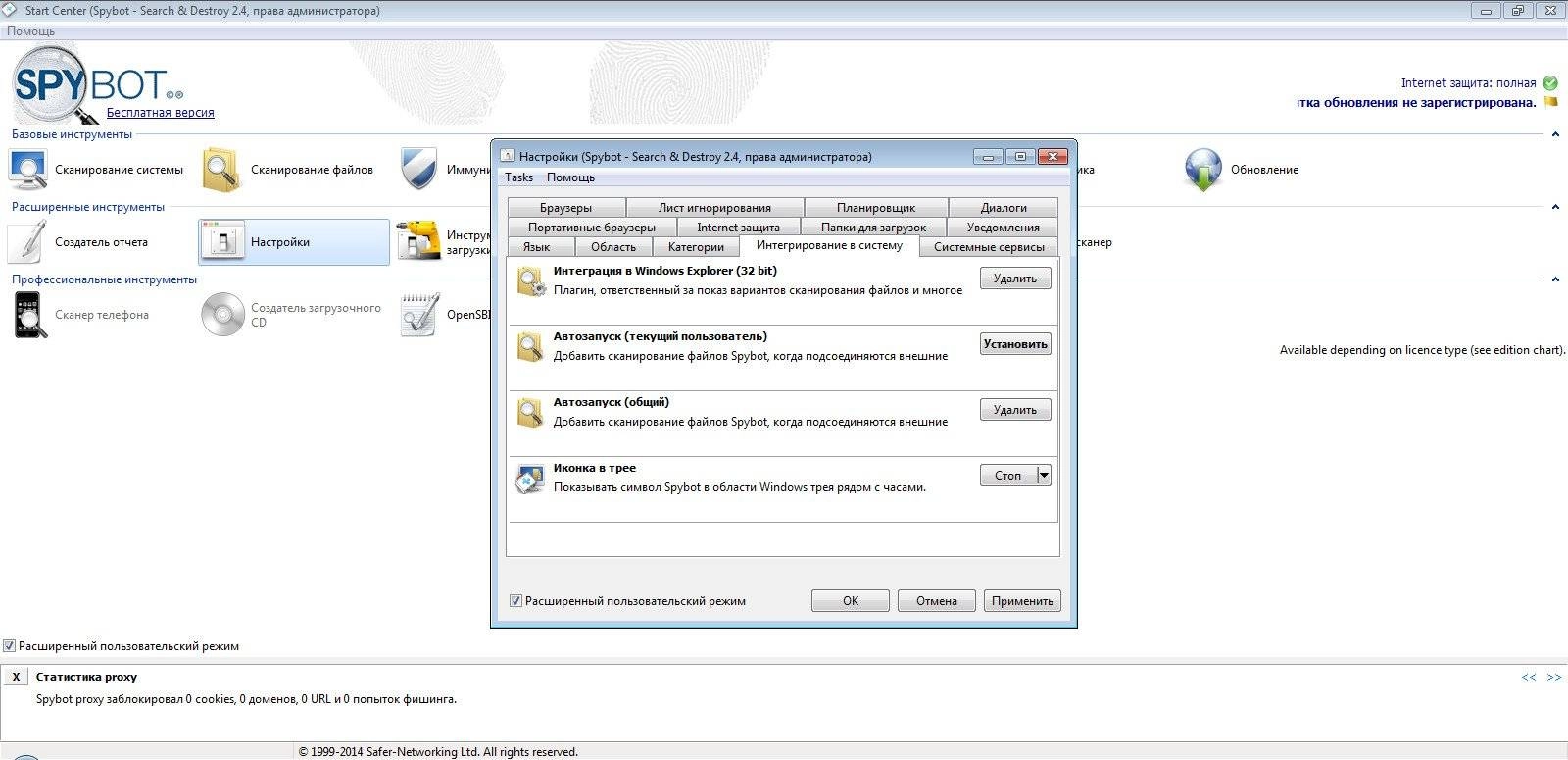1568x760 pixels.
Task: Open the OpenSBI checklist icon
Action: pos(419,315)
